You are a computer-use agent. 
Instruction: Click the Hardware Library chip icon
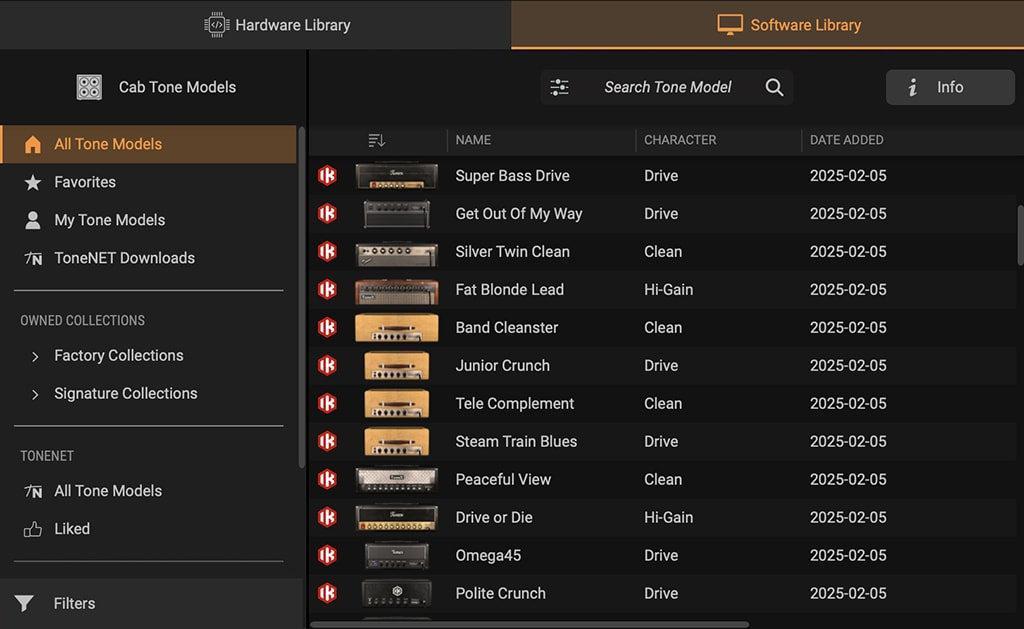(216, 25)
